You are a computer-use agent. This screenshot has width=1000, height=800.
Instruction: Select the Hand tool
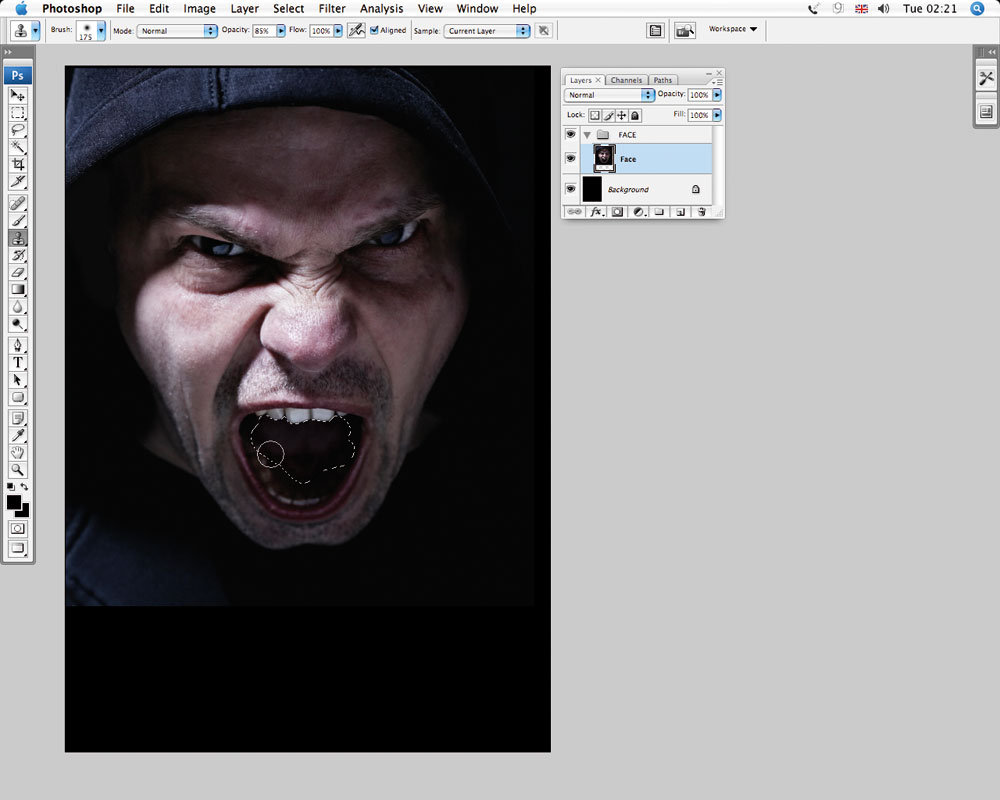click(18, 453)
